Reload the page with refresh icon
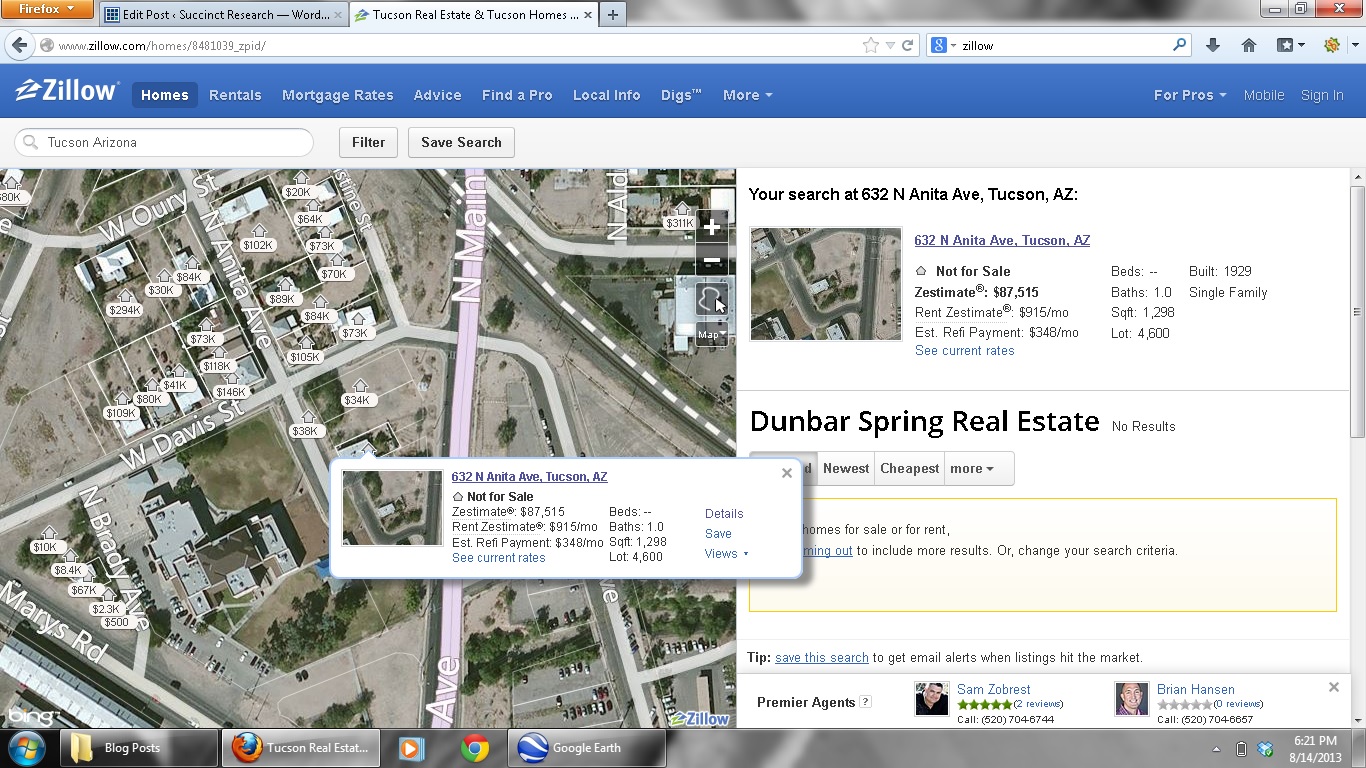This screenshot has width=1366, height=768. (908, 45)
